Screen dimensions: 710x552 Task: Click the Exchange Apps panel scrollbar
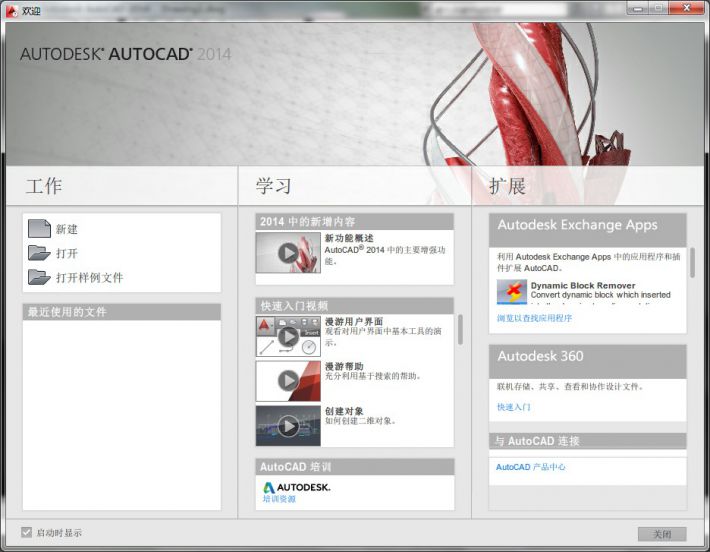pos(692,263)
